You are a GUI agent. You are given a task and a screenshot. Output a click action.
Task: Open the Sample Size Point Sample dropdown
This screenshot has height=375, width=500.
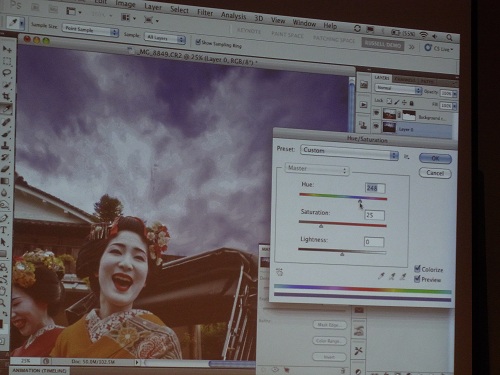pos(90,30)
